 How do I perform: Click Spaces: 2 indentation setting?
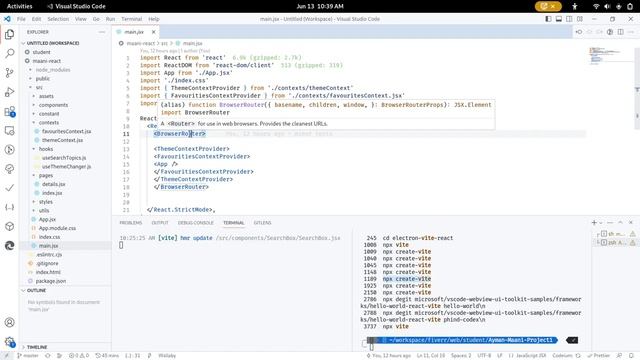click(x=461, y=356)
